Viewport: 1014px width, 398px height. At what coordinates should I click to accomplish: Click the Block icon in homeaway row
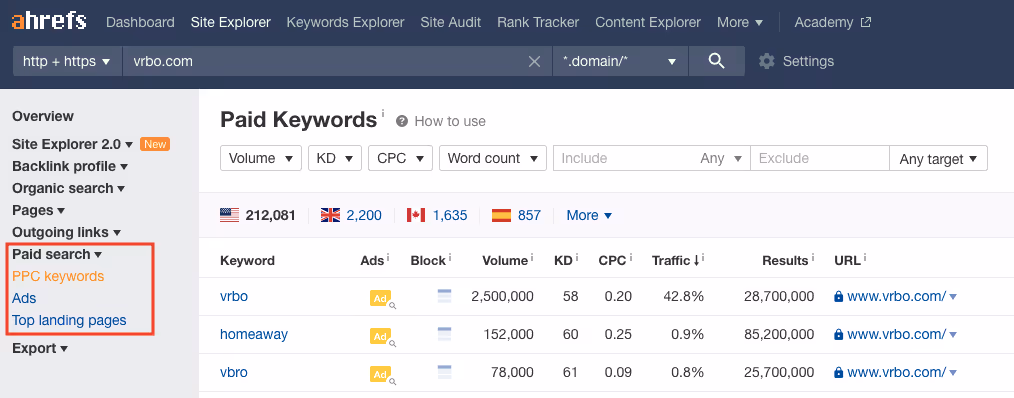(444, 335)
